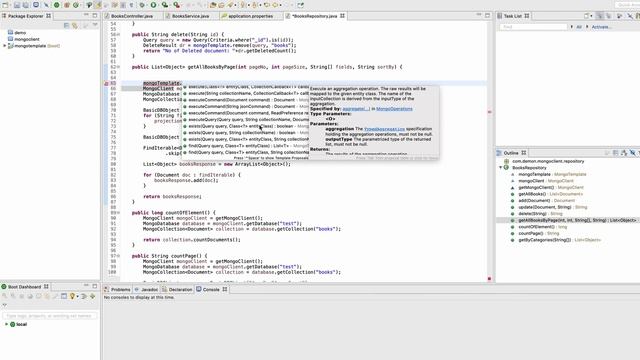Click the Save icon in main toolbar
This screenshot has height=360, width=640.
click(17, 5)
